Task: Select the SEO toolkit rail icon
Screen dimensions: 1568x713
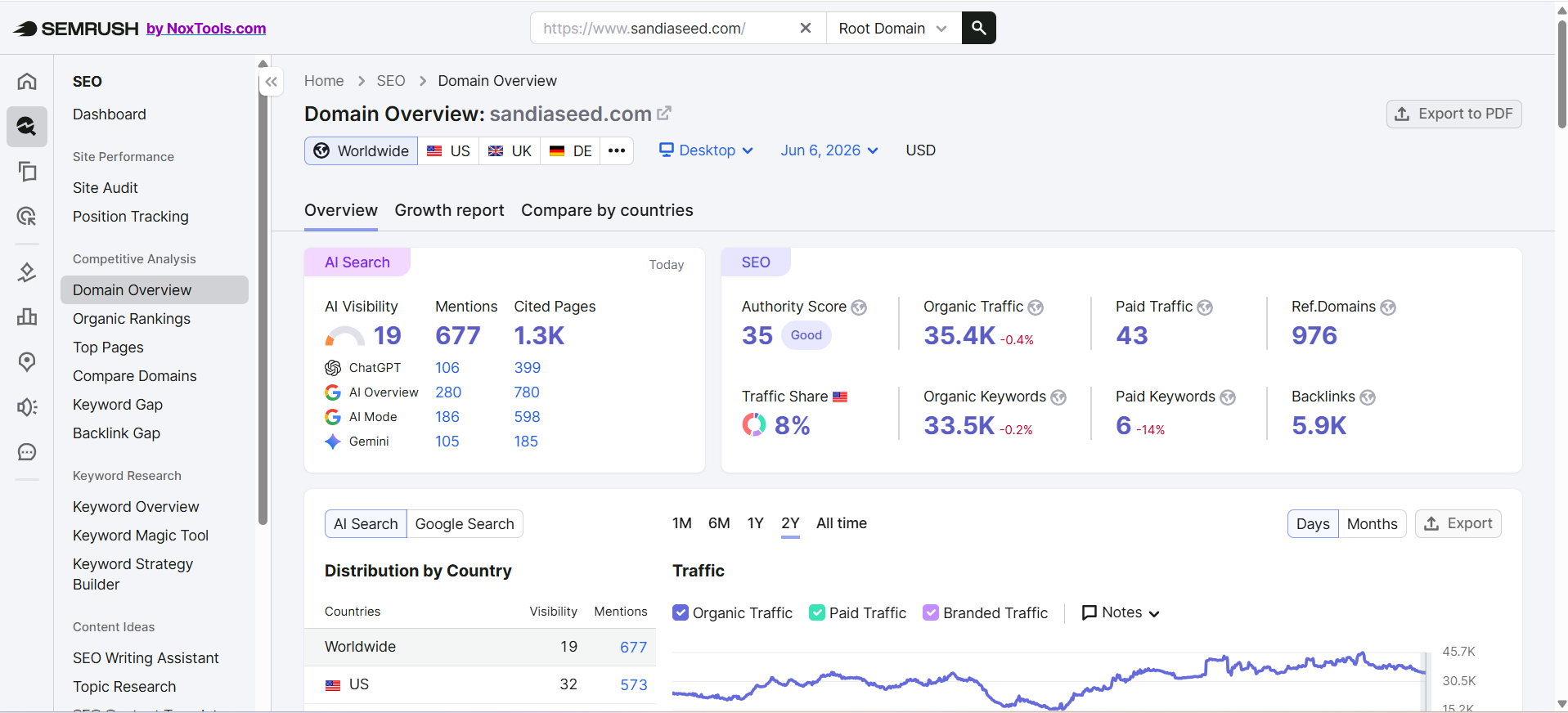Action: click(x=27, y=126)
